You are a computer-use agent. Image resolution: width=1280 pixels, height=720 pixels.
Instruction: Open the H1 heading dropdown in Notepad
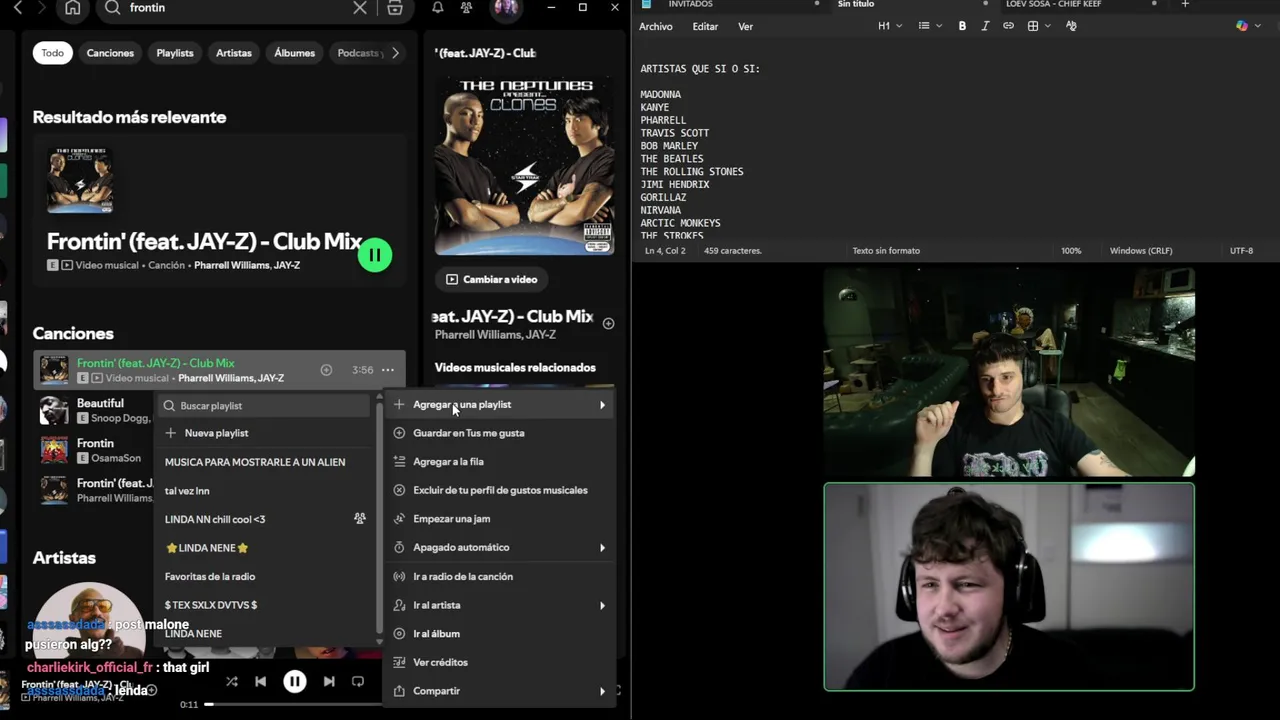click(890, 26)
